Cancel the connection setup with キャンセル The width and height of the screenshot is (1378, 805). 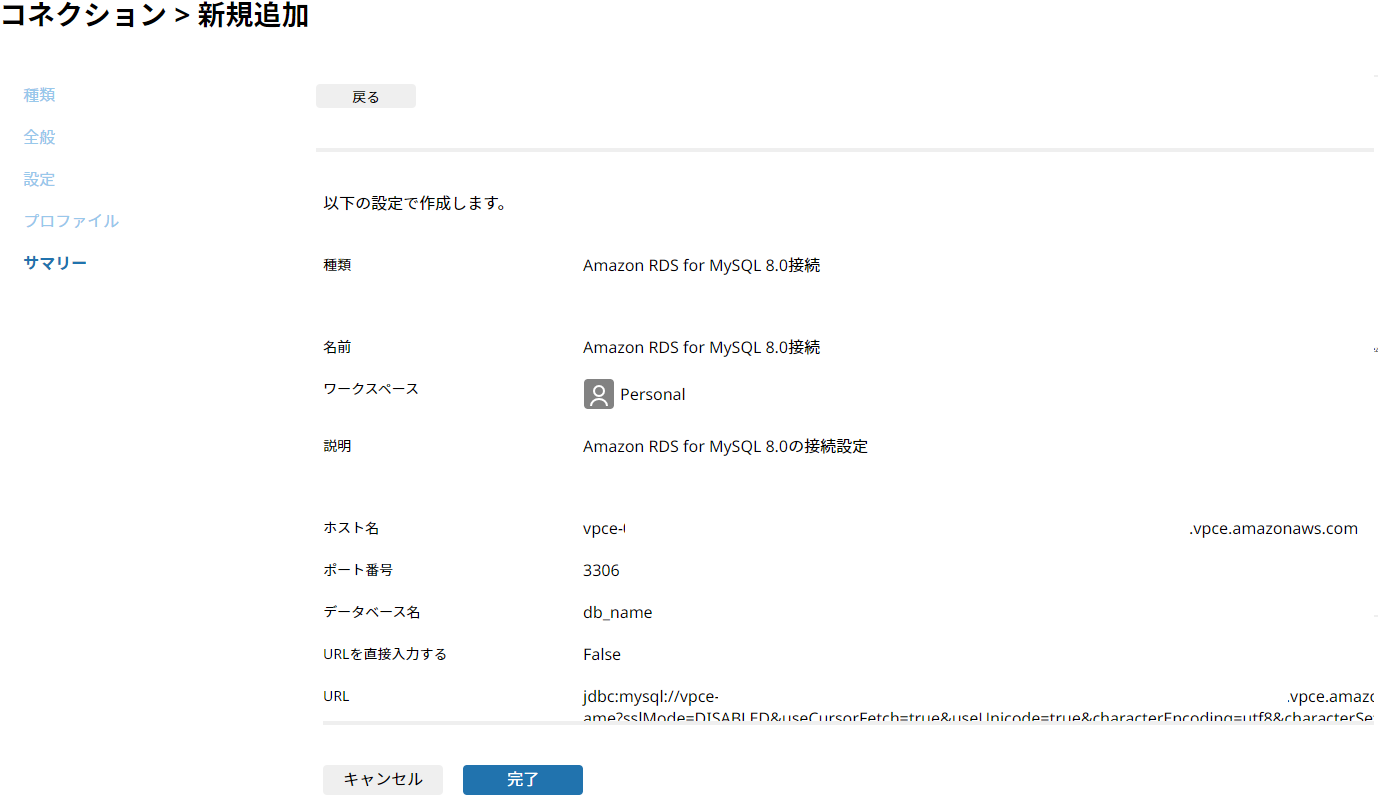coord(383,780)
